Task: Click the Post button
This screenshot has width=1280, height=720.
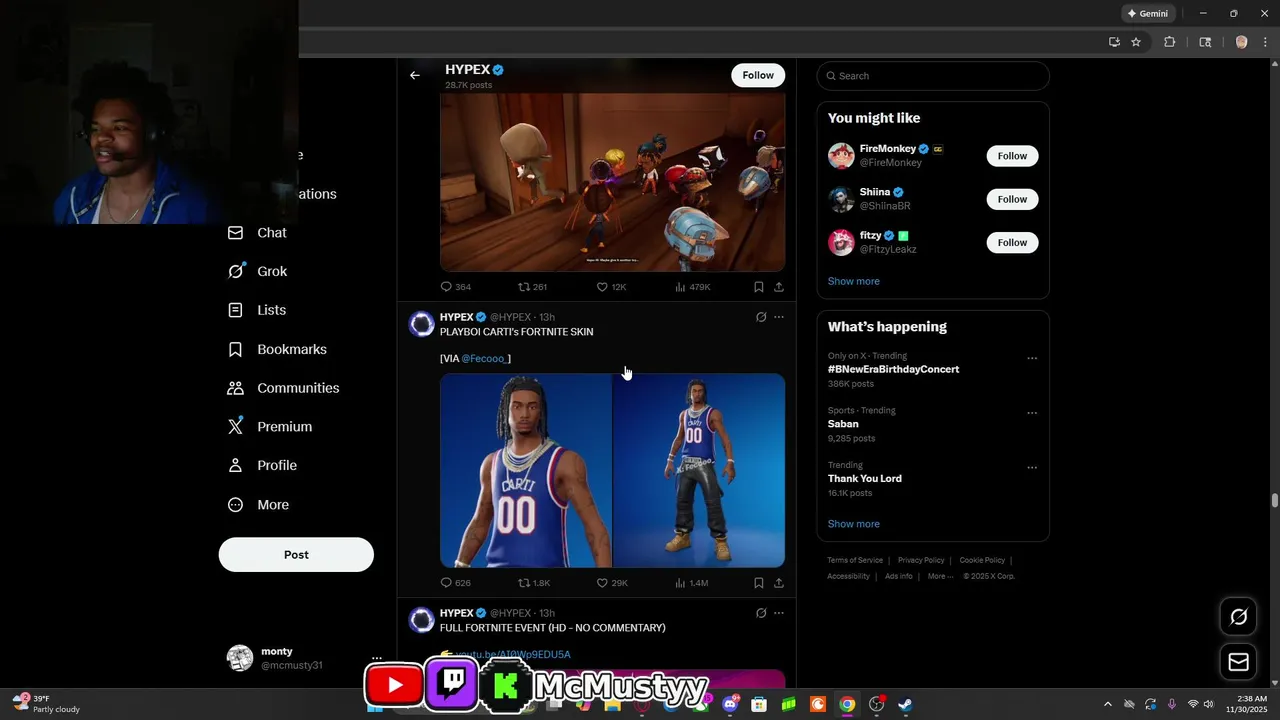Action: click(296, 555)
